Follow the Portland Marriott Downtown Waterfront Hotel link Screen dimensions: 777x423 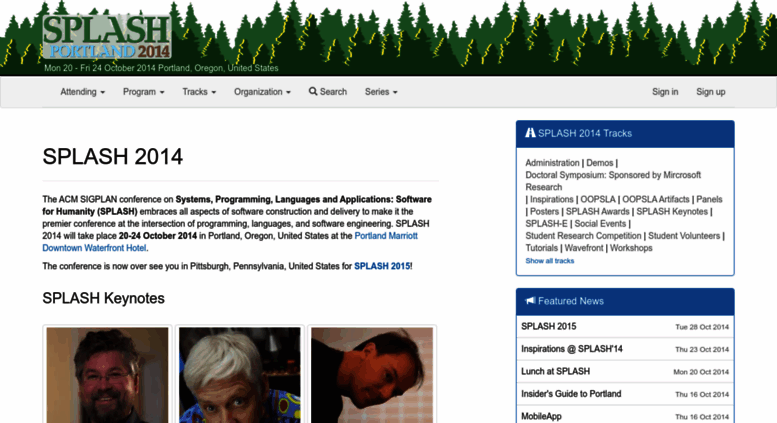coord(230,242)
